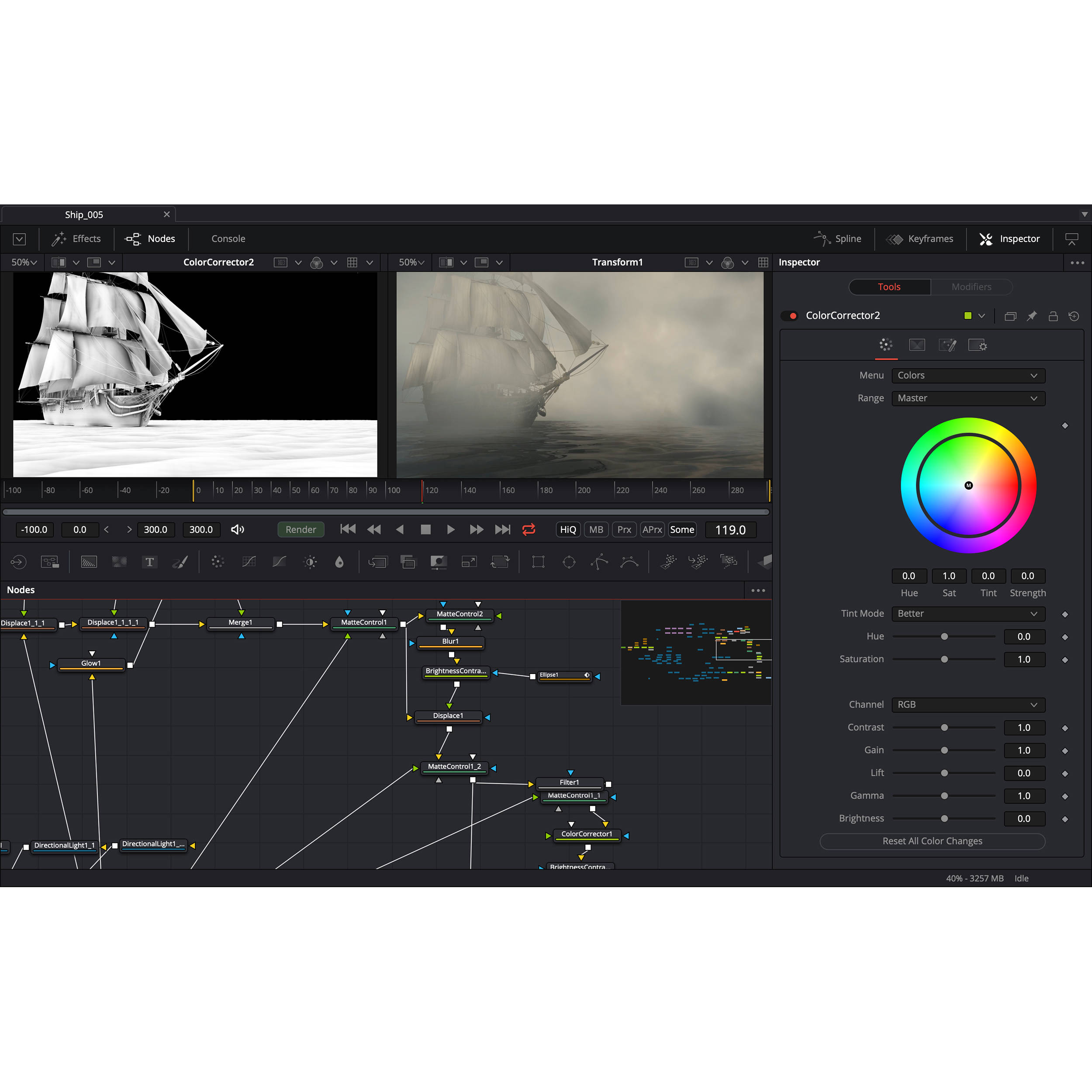Screen dimensions: 1092x1092
Task: Open the Menu dropdown showing Colors
Action: click(968, 375)
